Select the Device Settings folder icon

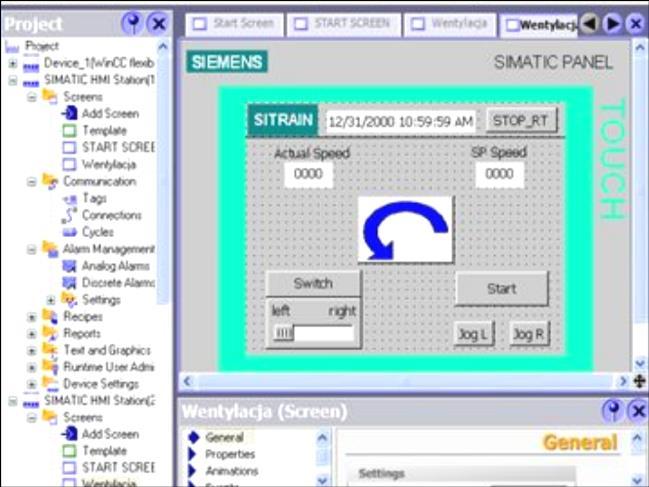(50, 384)
